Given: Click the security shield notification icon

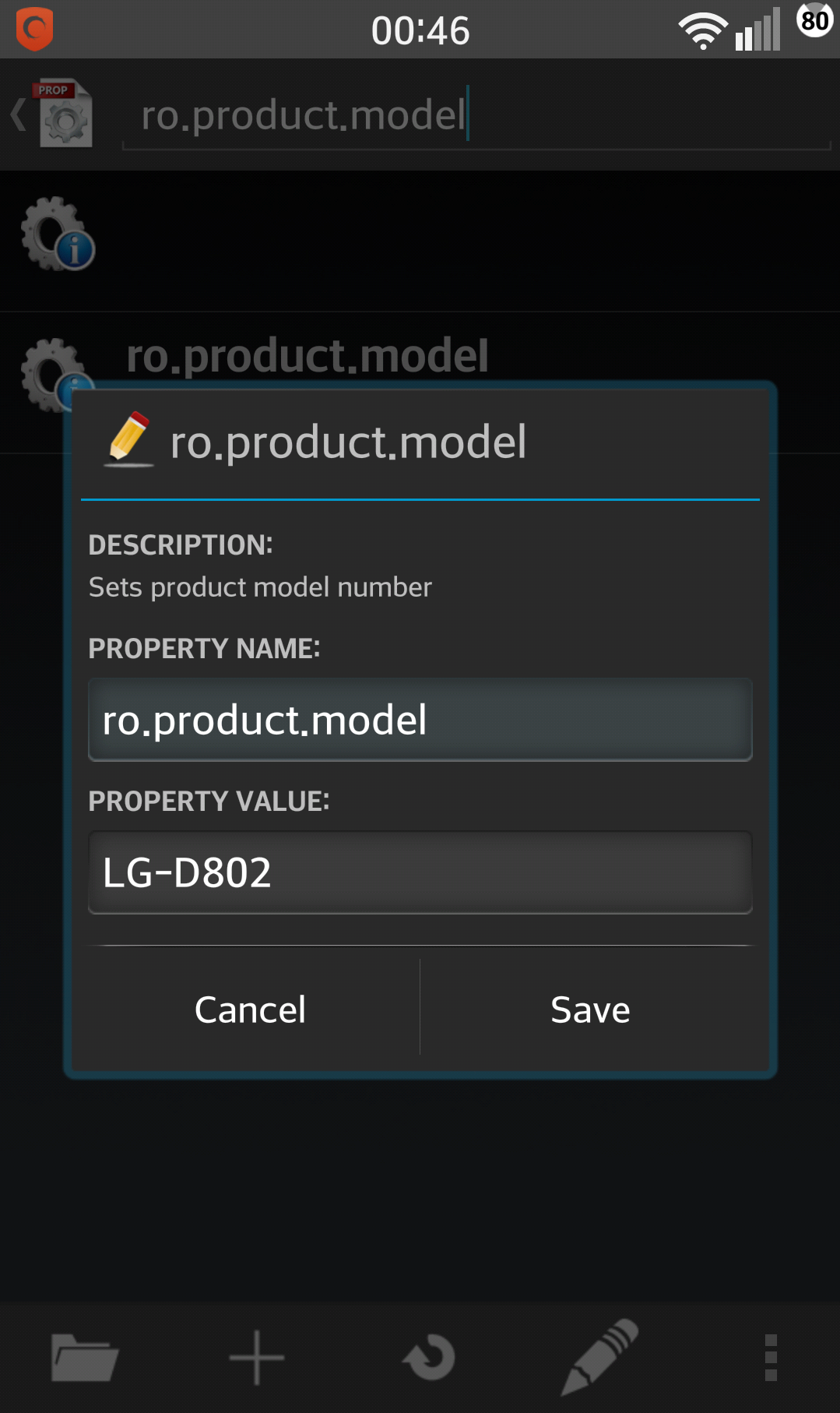Looking at the screenshot, I should click(34, 29).
